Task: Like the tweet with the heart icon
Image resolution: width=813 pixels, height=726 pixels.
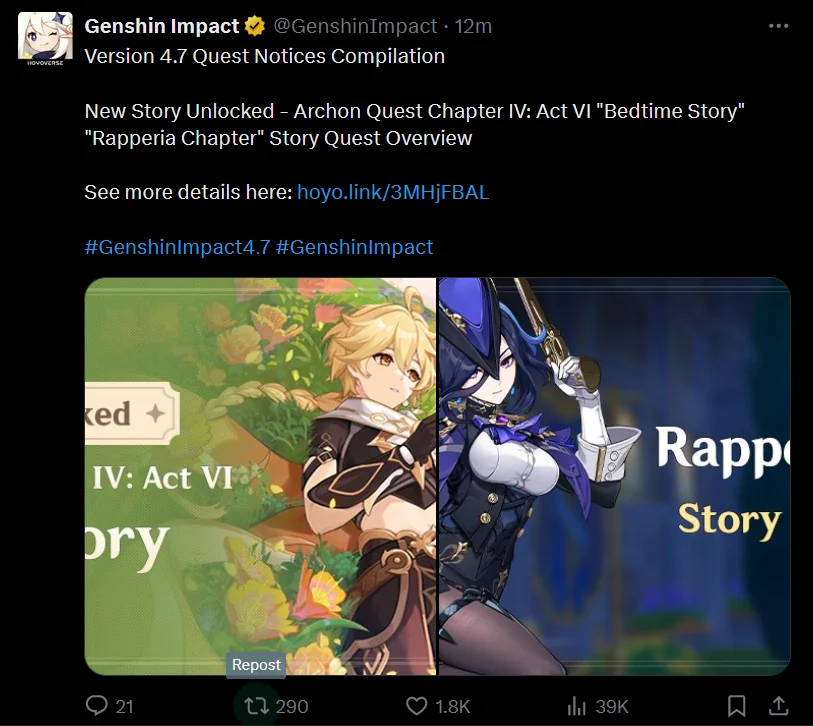Action: pos(416,706)
